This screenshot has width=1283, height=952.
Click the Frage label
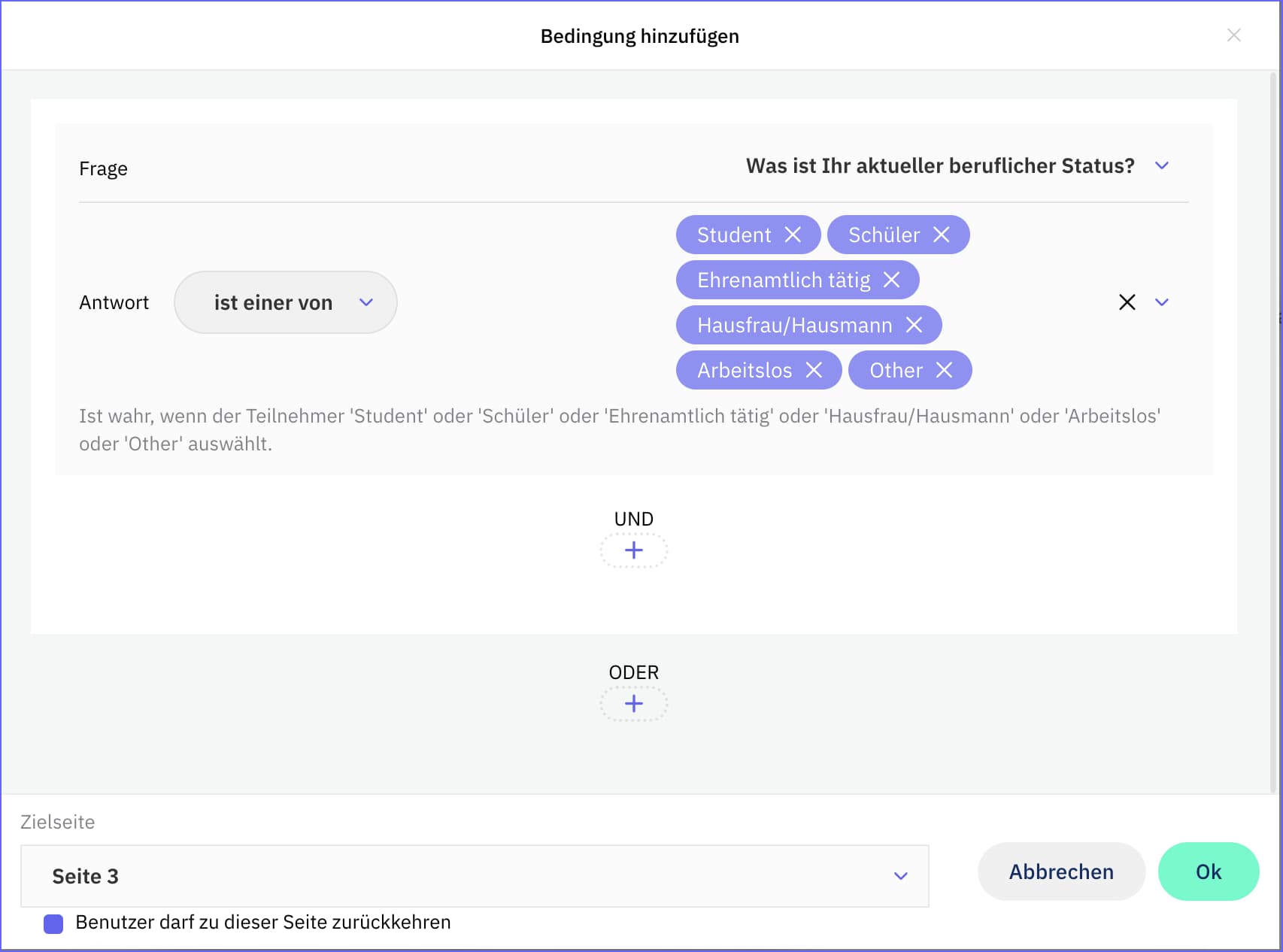(x=103, y=168)
